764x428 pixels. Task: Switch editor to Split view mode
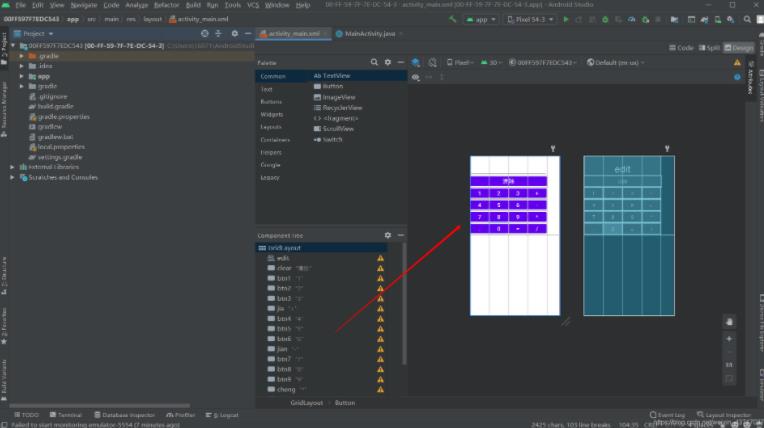pyautogui.click(x=710, y=47)
